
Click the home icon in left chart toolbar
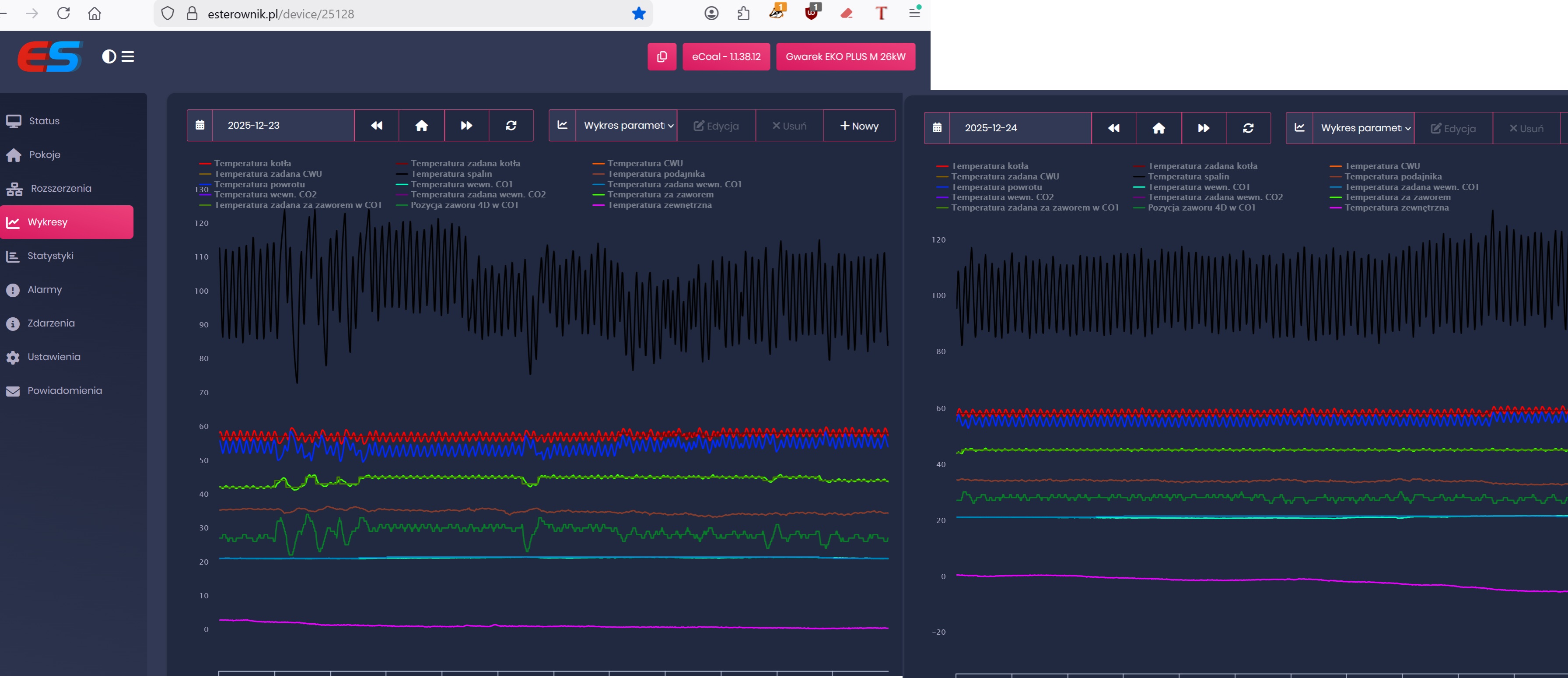(421, 126)
